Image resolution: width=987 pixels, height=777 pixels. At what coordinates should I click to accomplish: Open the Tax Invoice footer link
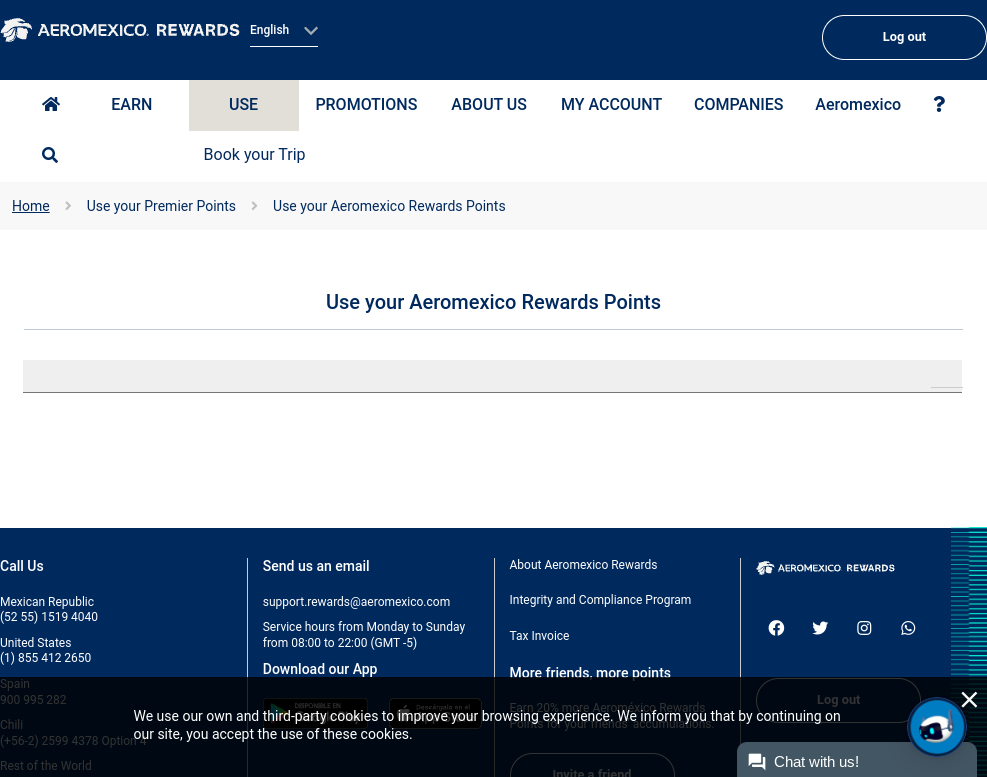pyautogui.click(x=539, y=636)
